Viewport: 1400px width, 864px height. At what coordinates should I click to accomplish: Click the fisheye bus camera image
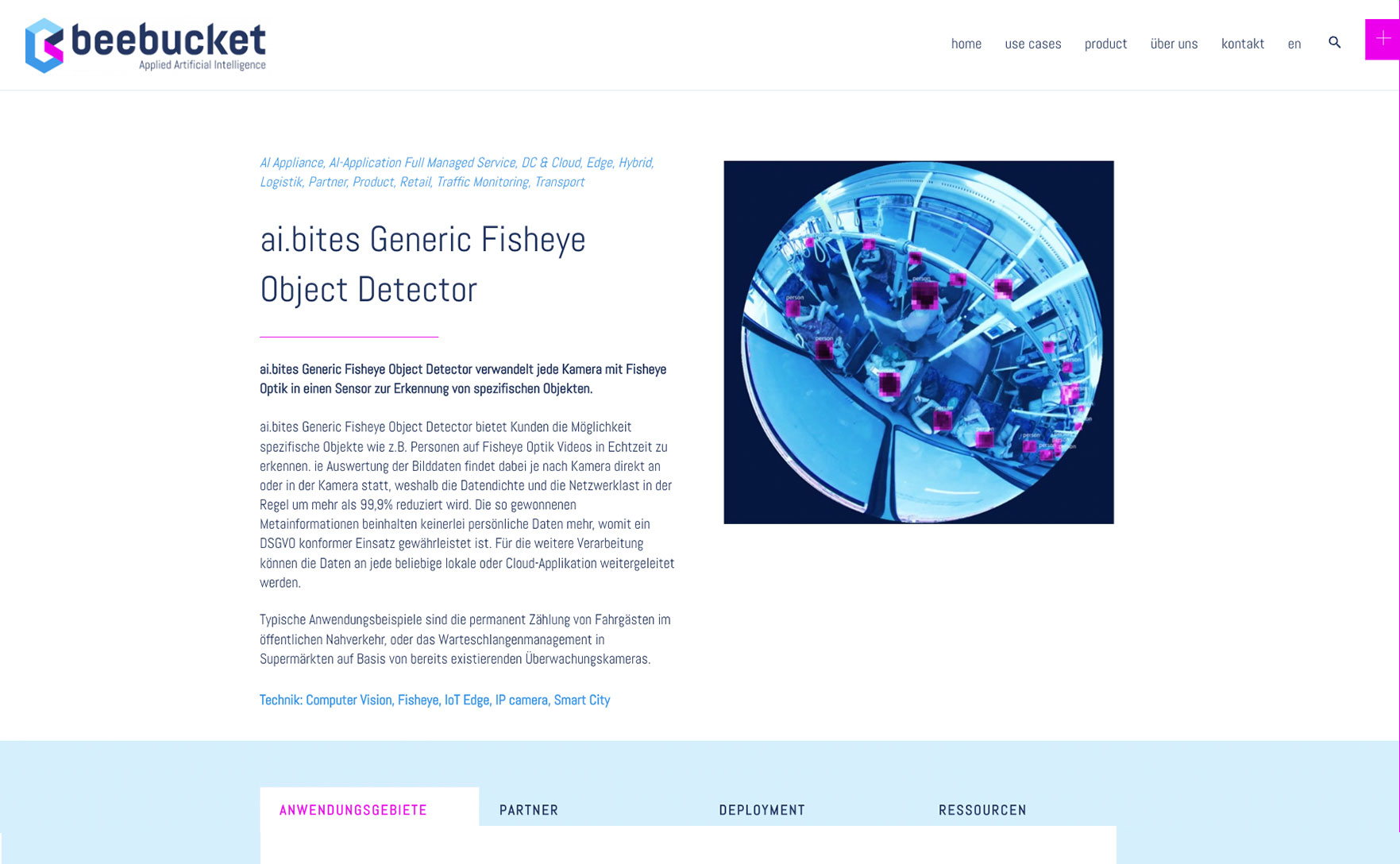click(918, 342)
